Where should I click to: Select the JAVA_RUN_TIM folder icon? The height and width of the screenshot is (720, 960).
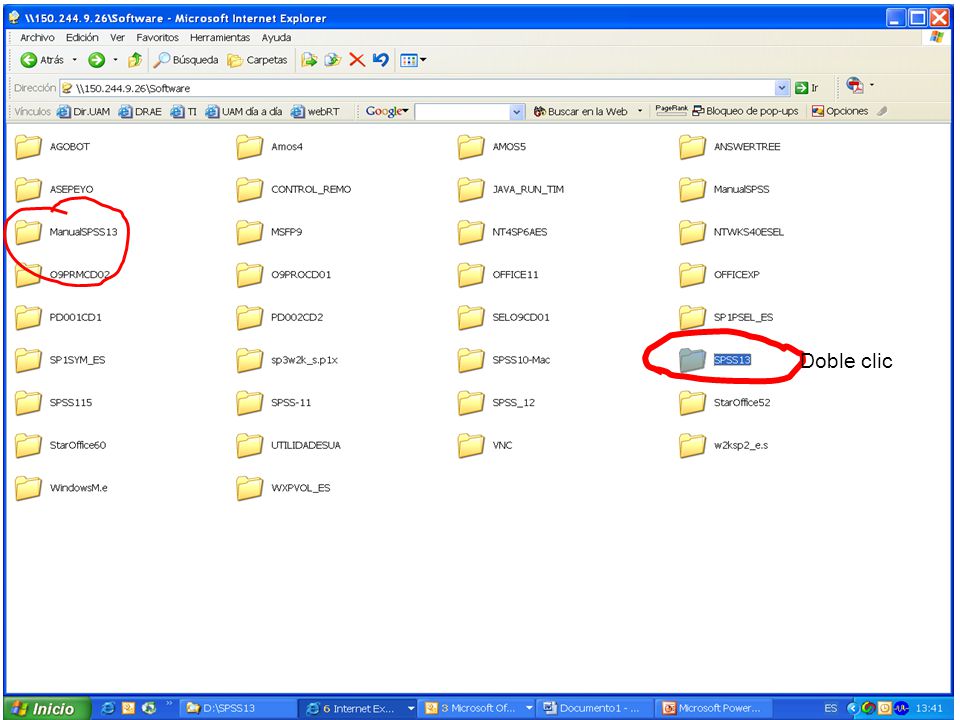pyautogui.click(x=471, y=190)
